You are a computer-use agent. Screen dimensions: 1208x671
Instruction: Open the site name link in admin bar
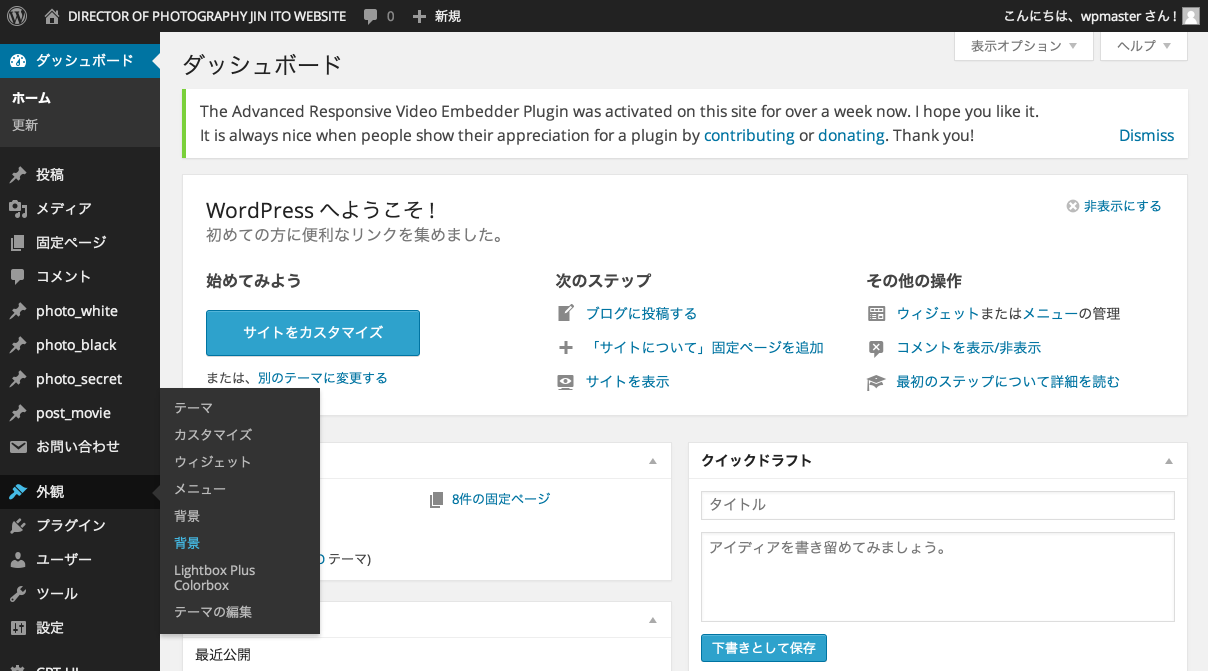[207, 17]
